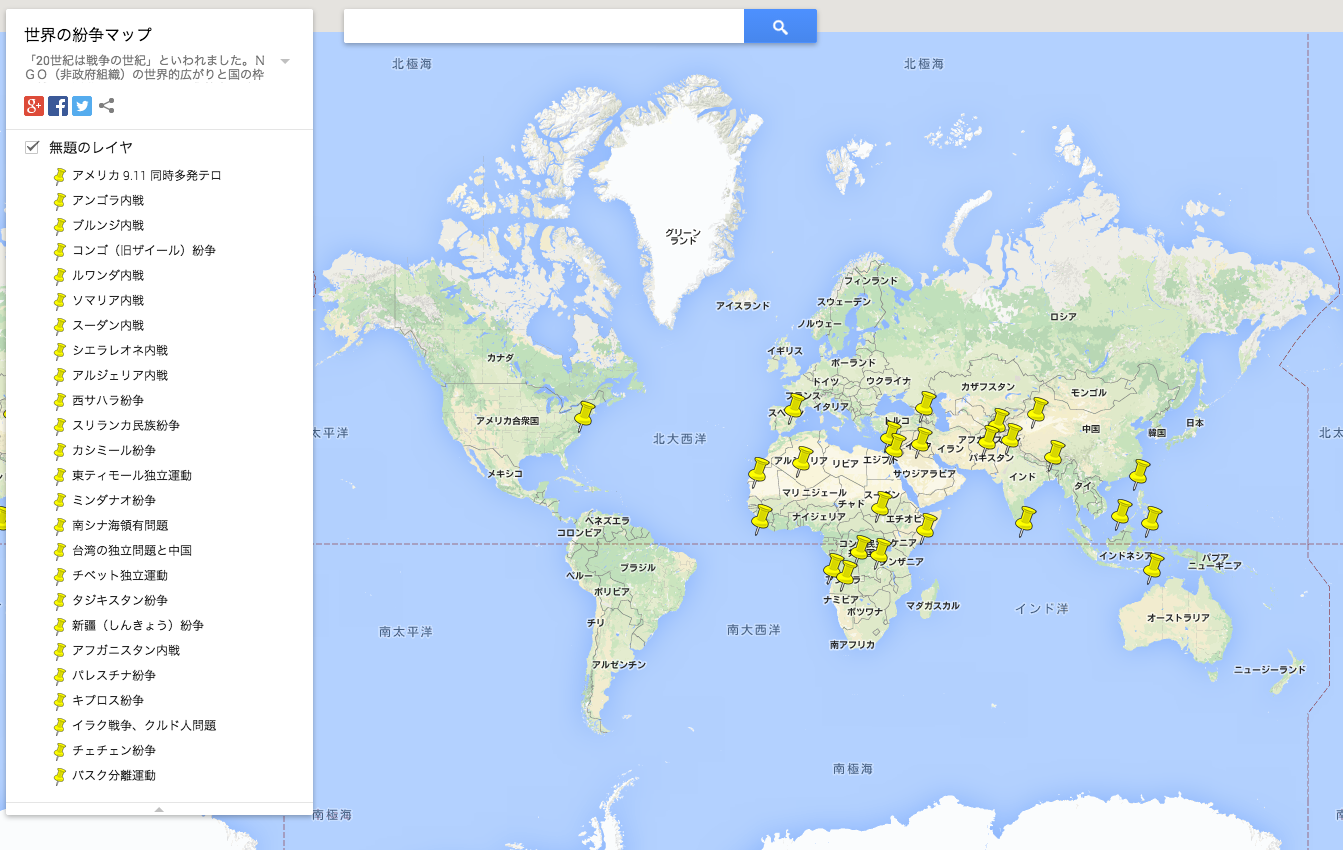Open カシミール紛争 list entry
Screen dimensions: 1343x850
click(114, 450)
